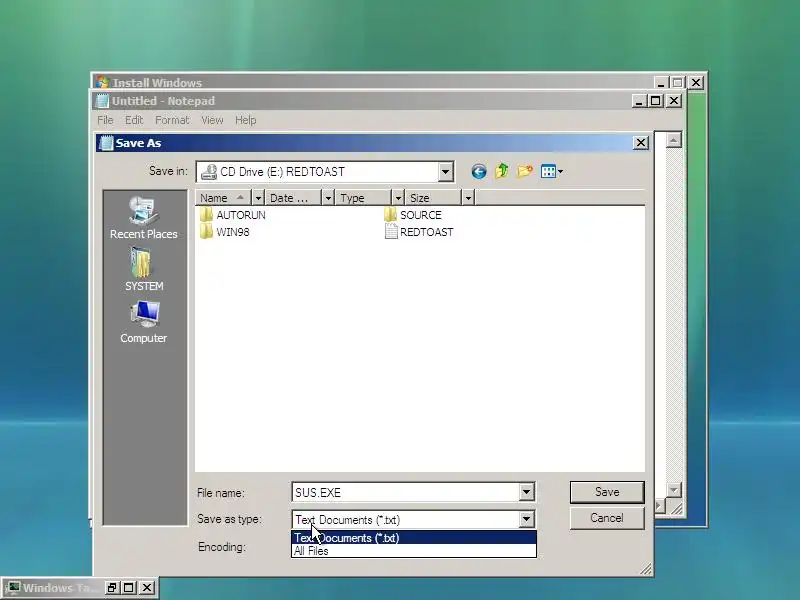Screen dimensions: 800x600
Task: Open the Views menu icon
Action: 552,171
